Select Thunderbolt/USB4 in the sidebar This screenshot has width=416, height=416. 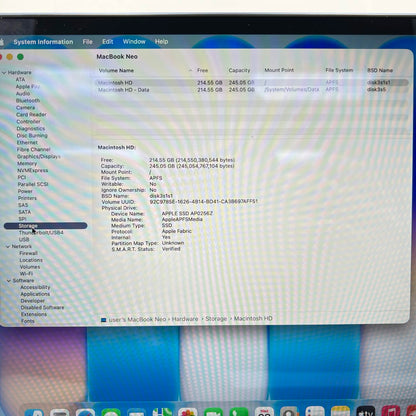[x=41, y=233]
